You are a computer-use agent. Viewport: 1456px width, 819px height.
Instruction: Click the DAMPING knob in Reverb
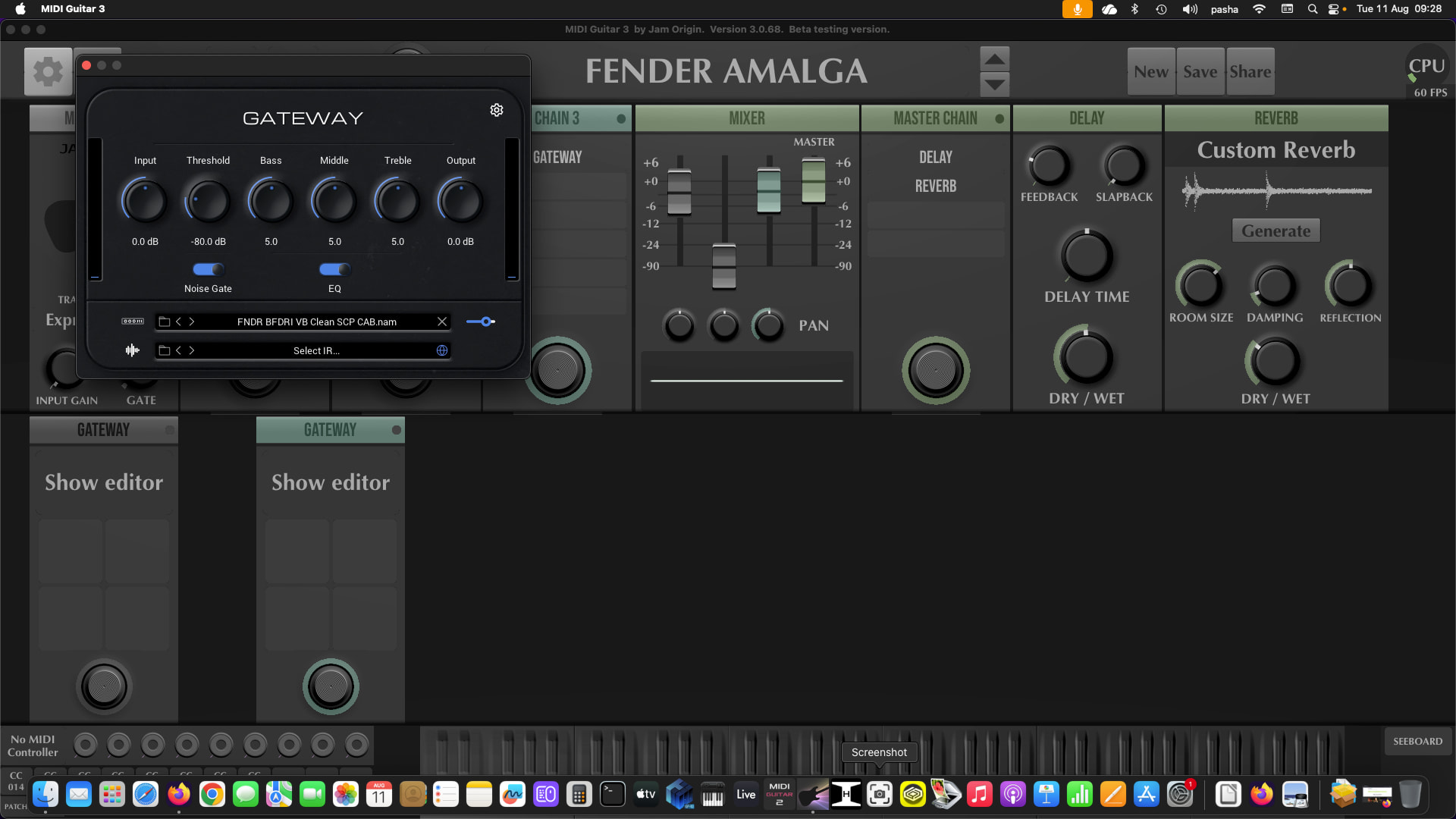(x=1275, y=285)
